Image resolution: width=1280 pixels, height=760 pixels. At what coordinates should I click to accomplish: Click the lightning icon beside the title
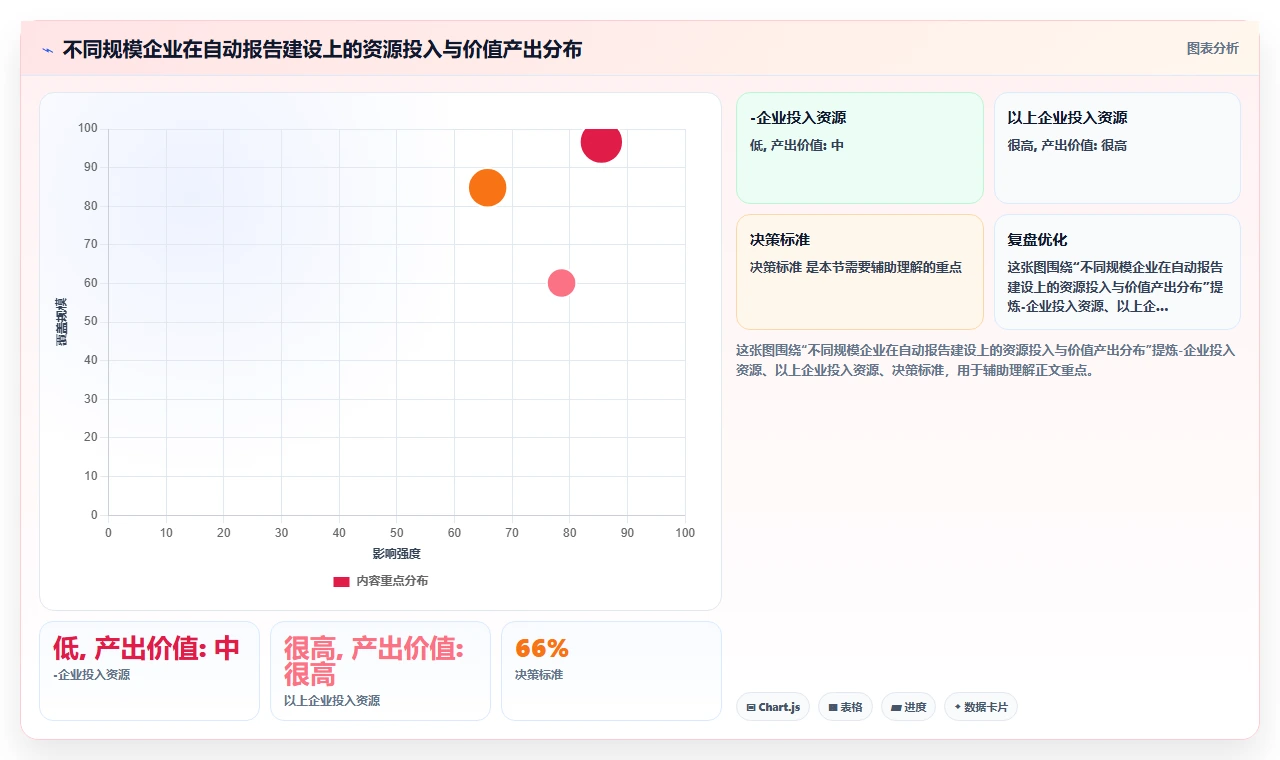tap(47, 50)
